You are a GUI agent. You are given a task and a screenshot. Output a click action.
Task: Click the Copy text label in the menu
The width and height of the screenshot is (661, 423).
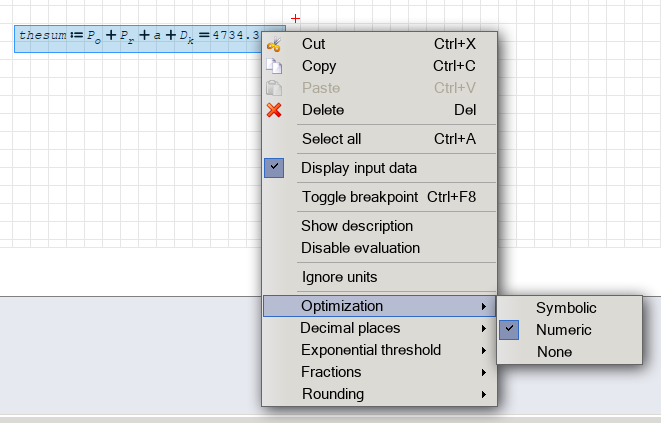point(319,66)
